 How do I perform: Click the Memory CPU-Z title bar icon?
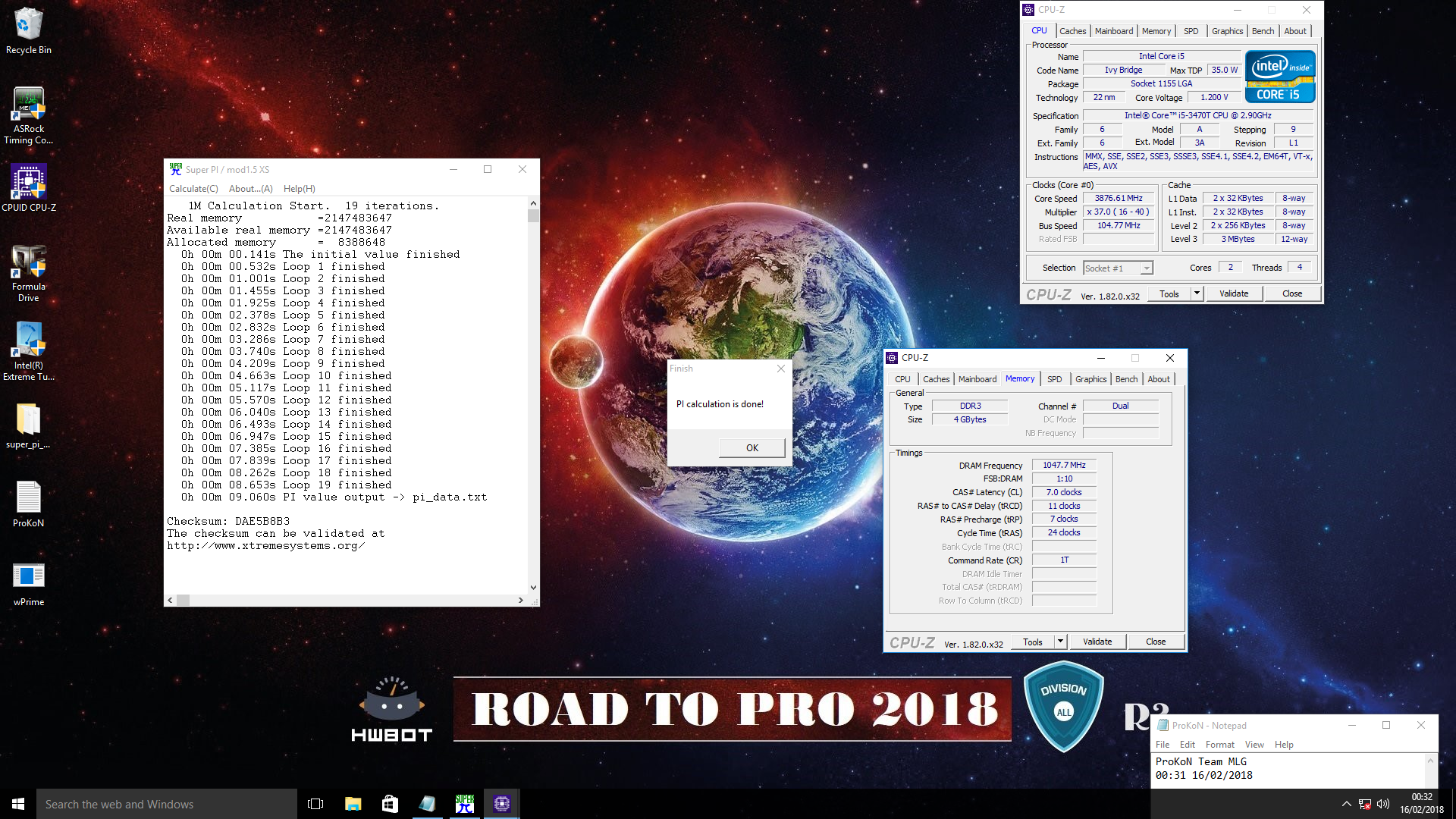pos(892,358)
